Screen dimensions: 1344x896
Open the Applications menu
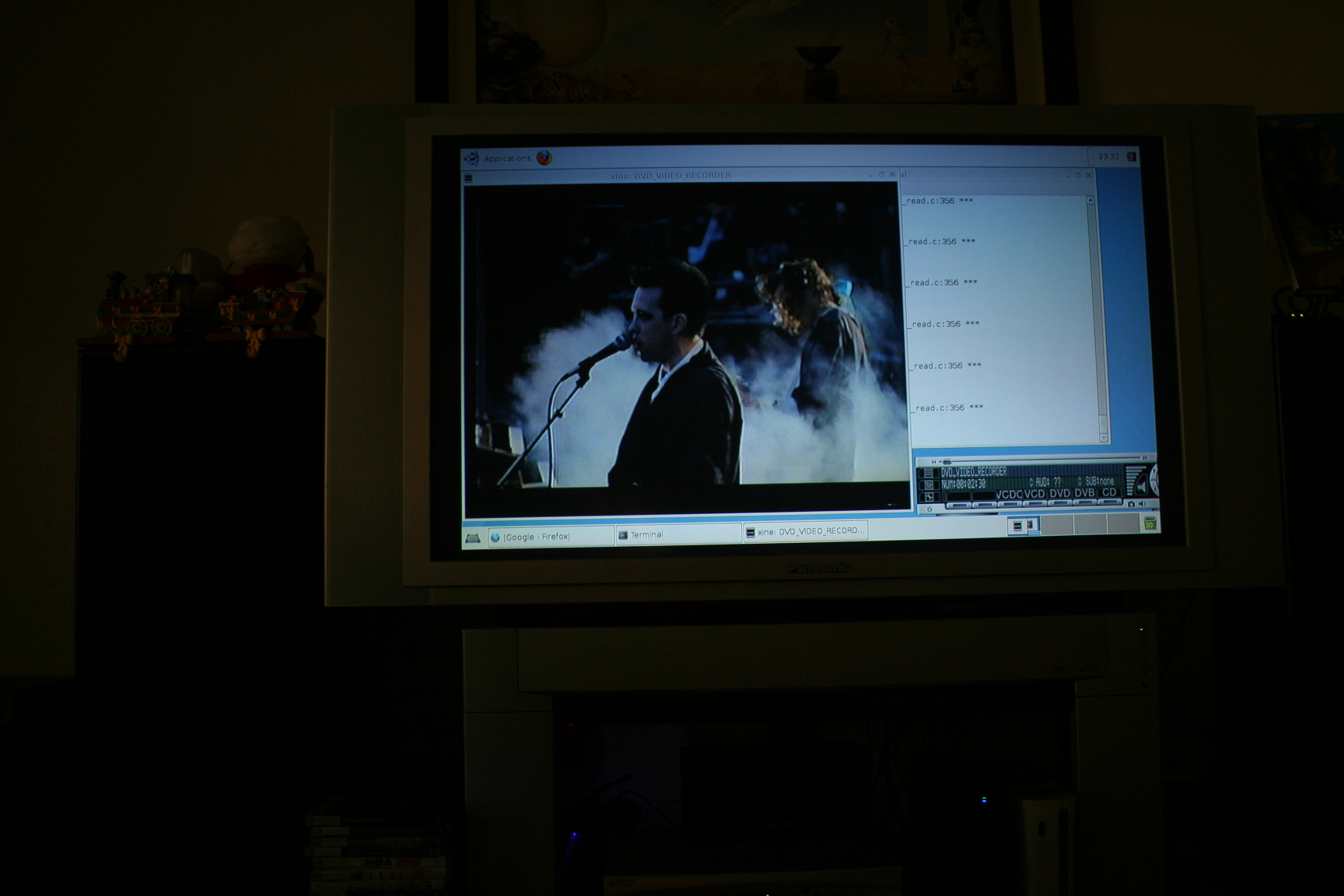[x=507, y=158]
